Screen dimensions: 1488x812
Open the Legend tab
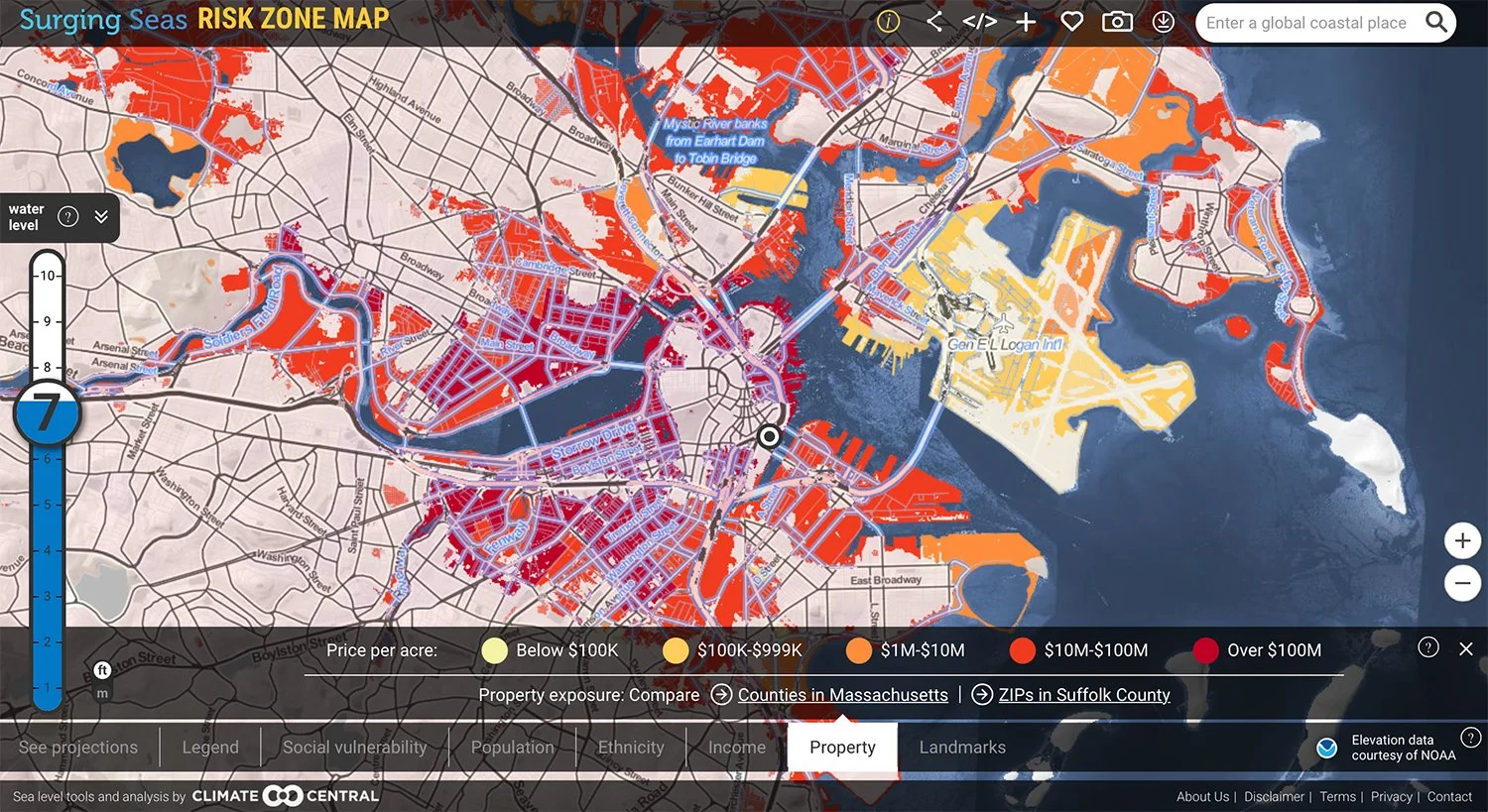pos(210,748)
